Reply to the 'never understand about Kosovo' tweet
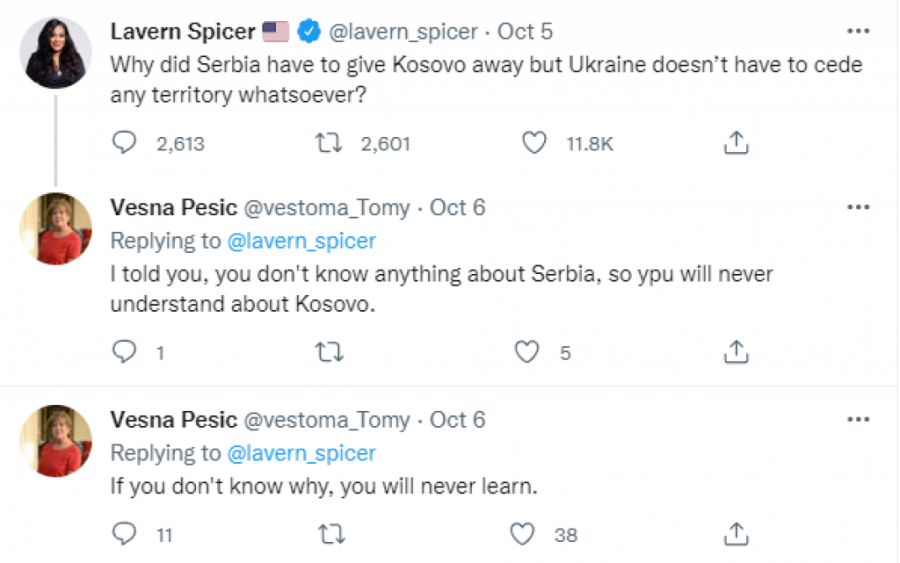 tap(124, 351)
